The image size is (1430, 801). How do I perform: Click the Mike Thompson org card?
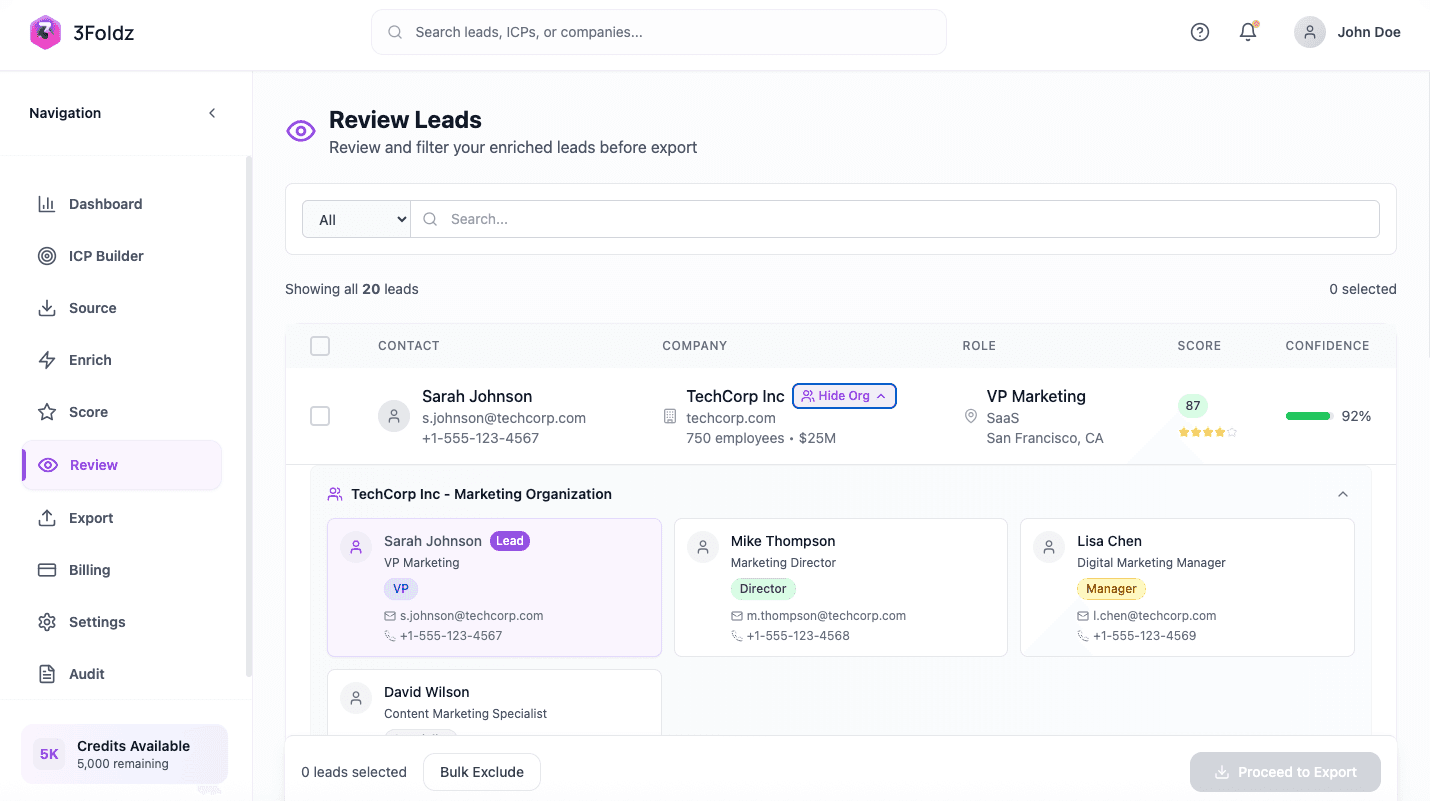841,587
